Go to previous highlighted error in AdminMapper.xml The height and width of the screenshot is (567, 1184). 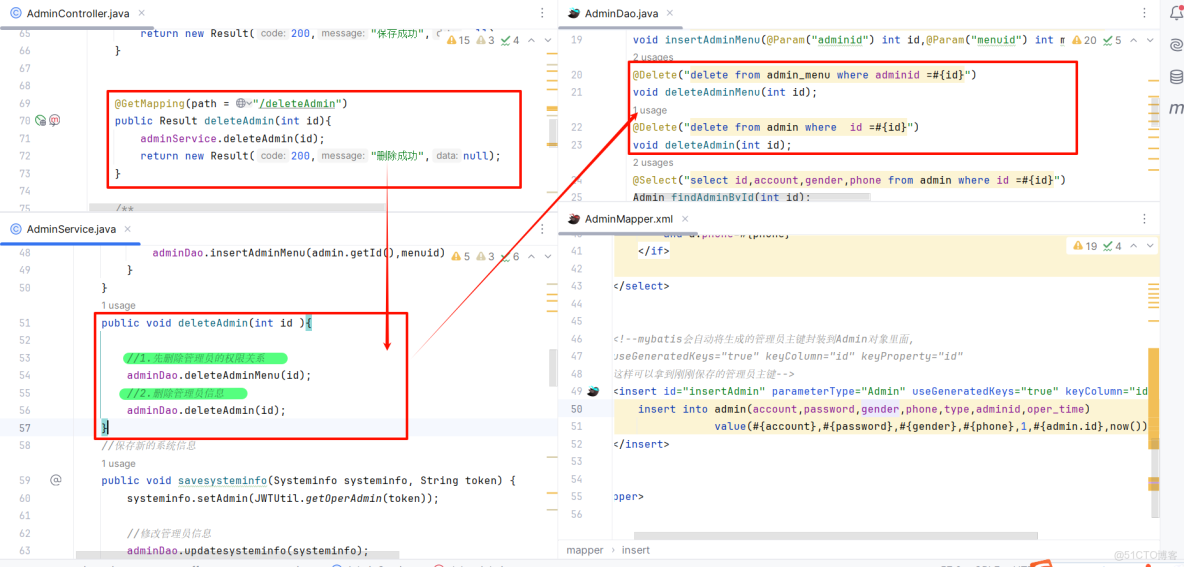click(x=1133, y=246)
